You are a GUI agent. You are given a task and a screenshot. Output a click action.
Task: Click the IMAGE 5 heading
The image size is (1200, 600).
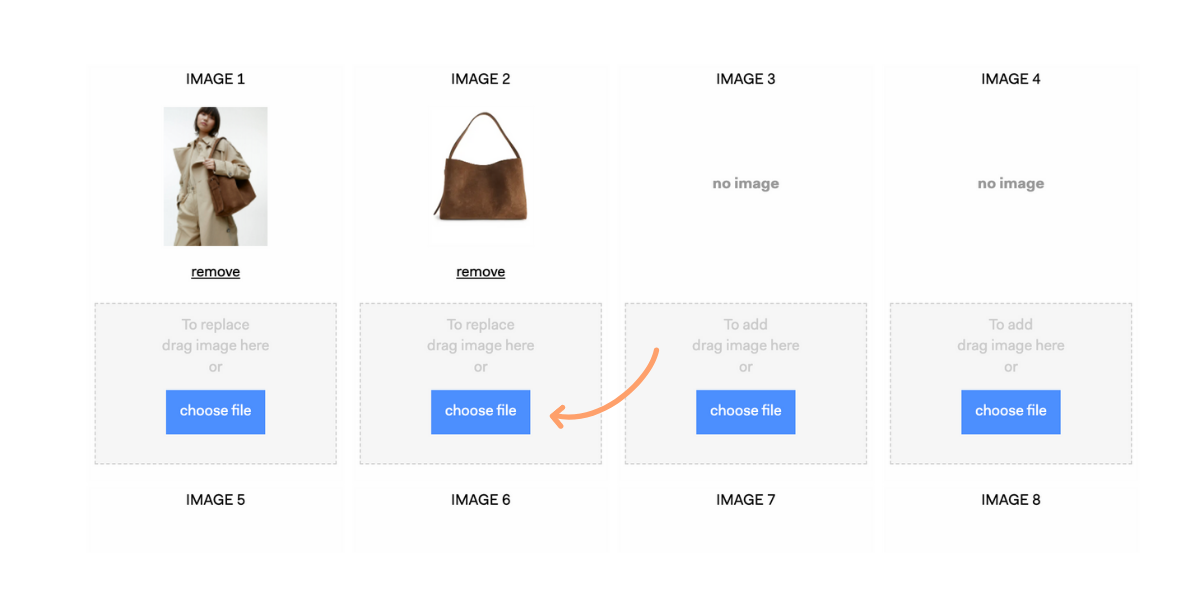pyautogui.click(x=215, y=500)
